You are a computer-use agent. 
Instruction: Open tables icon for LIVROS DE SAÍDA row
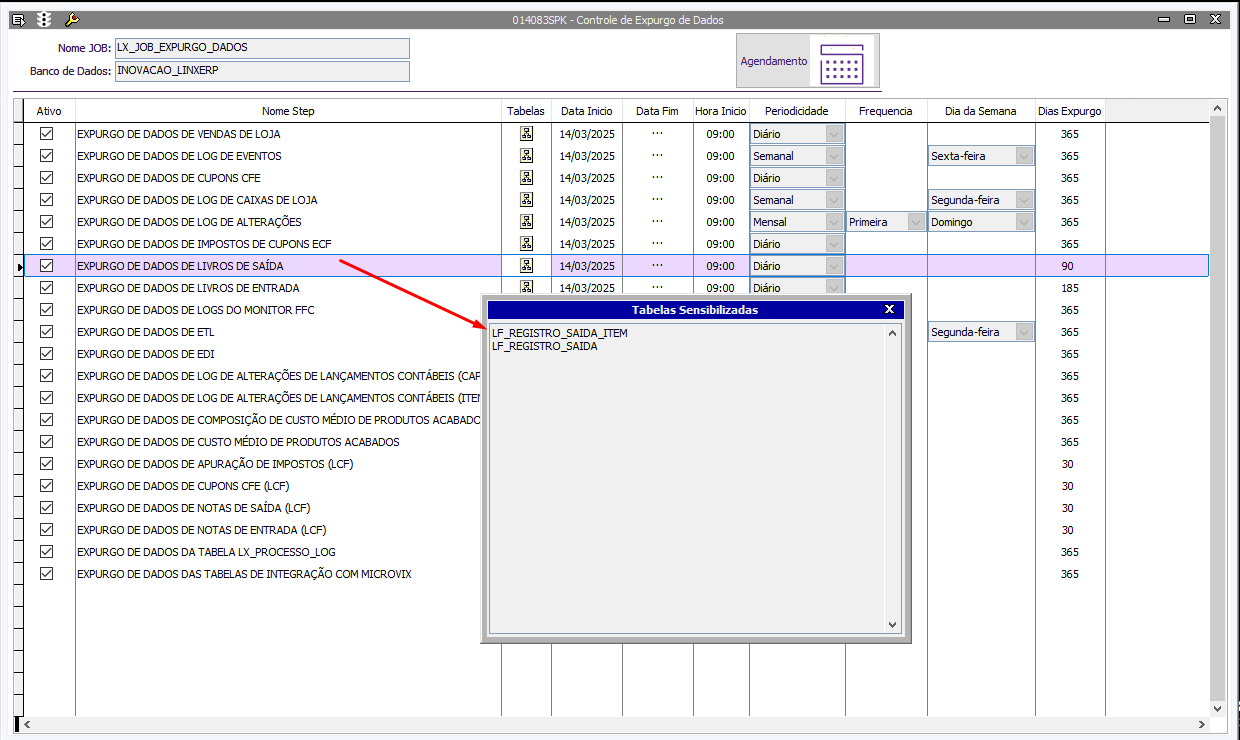click(527, 266)
